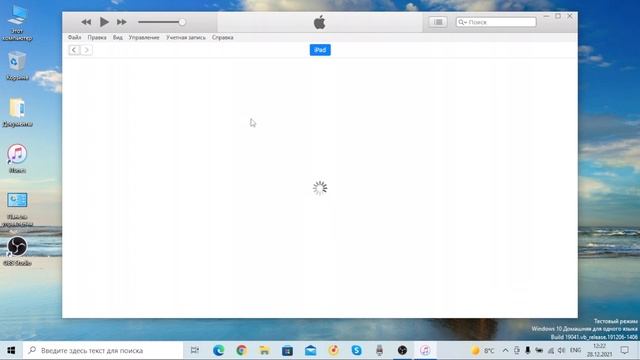Open the Вид menu
The height and width of the screenshot is (360, 640).
pyautogui.click(x=118, y=37)
